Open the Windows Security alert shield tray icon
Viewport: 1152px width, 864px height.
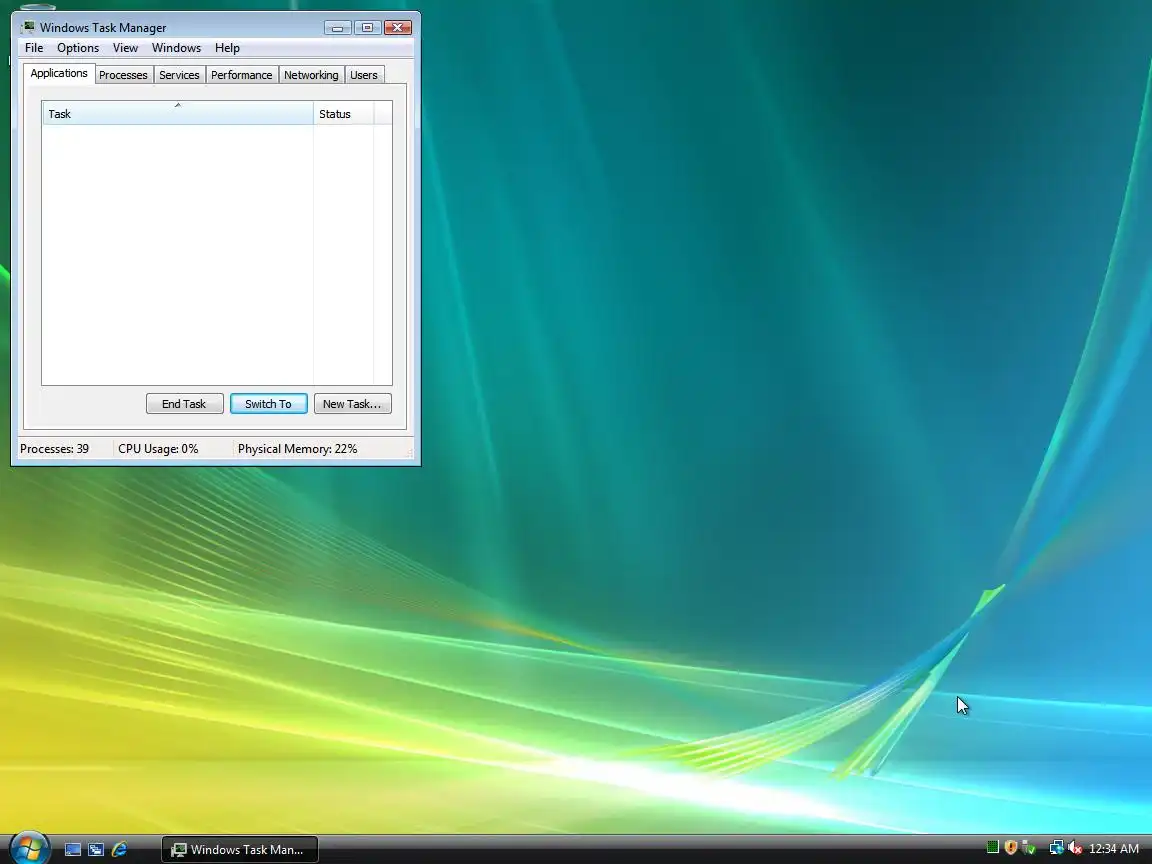point(1011,848)
